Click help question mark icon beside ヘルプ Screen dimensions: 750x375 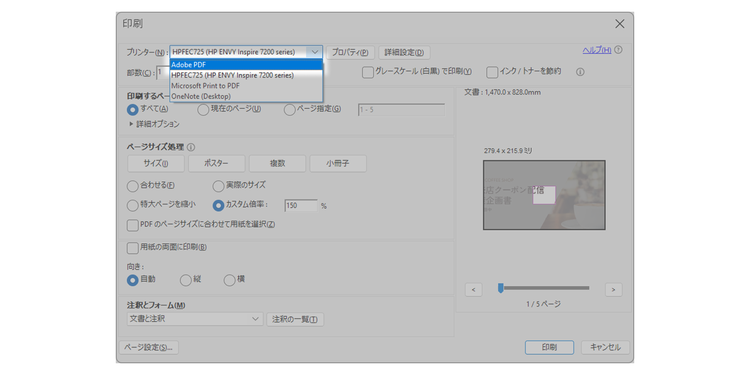coord(618,50)
